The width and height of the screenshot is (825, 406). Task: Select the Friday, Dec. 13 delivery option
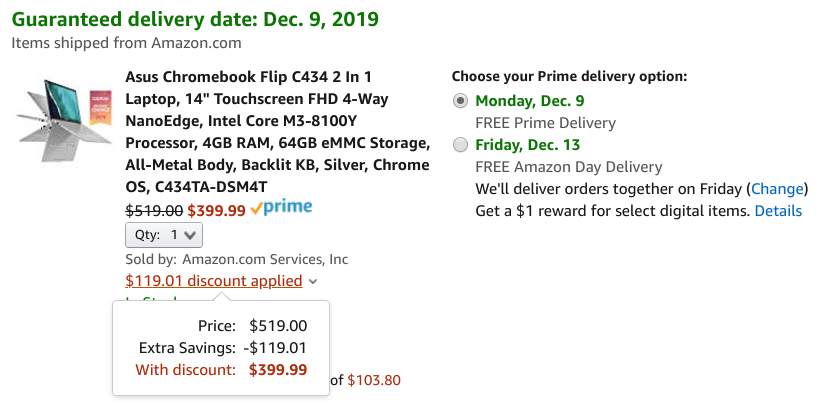pyautogui.click(x=460, y=145)
